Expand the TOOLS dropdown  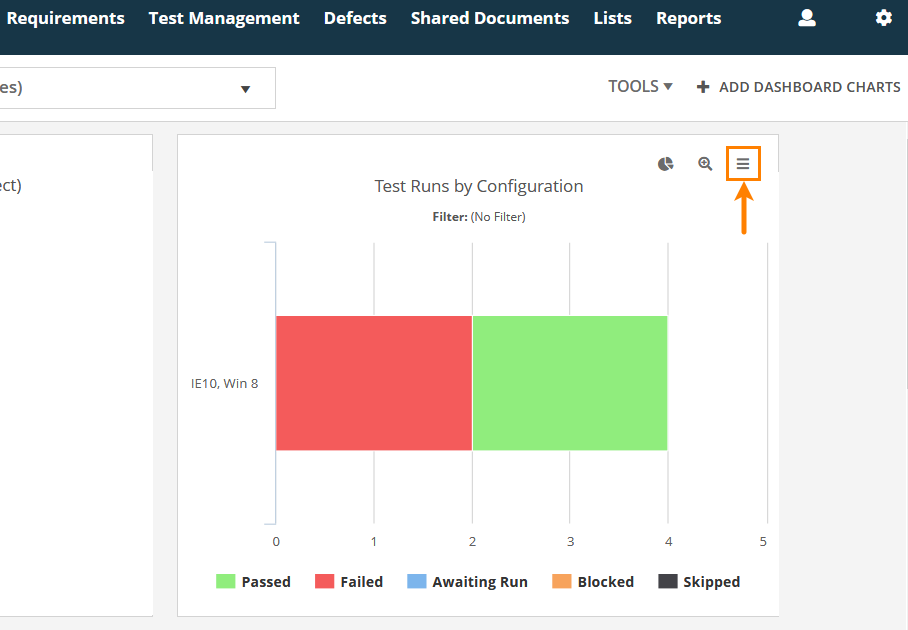pyautogui.click(x=640, y=87)
